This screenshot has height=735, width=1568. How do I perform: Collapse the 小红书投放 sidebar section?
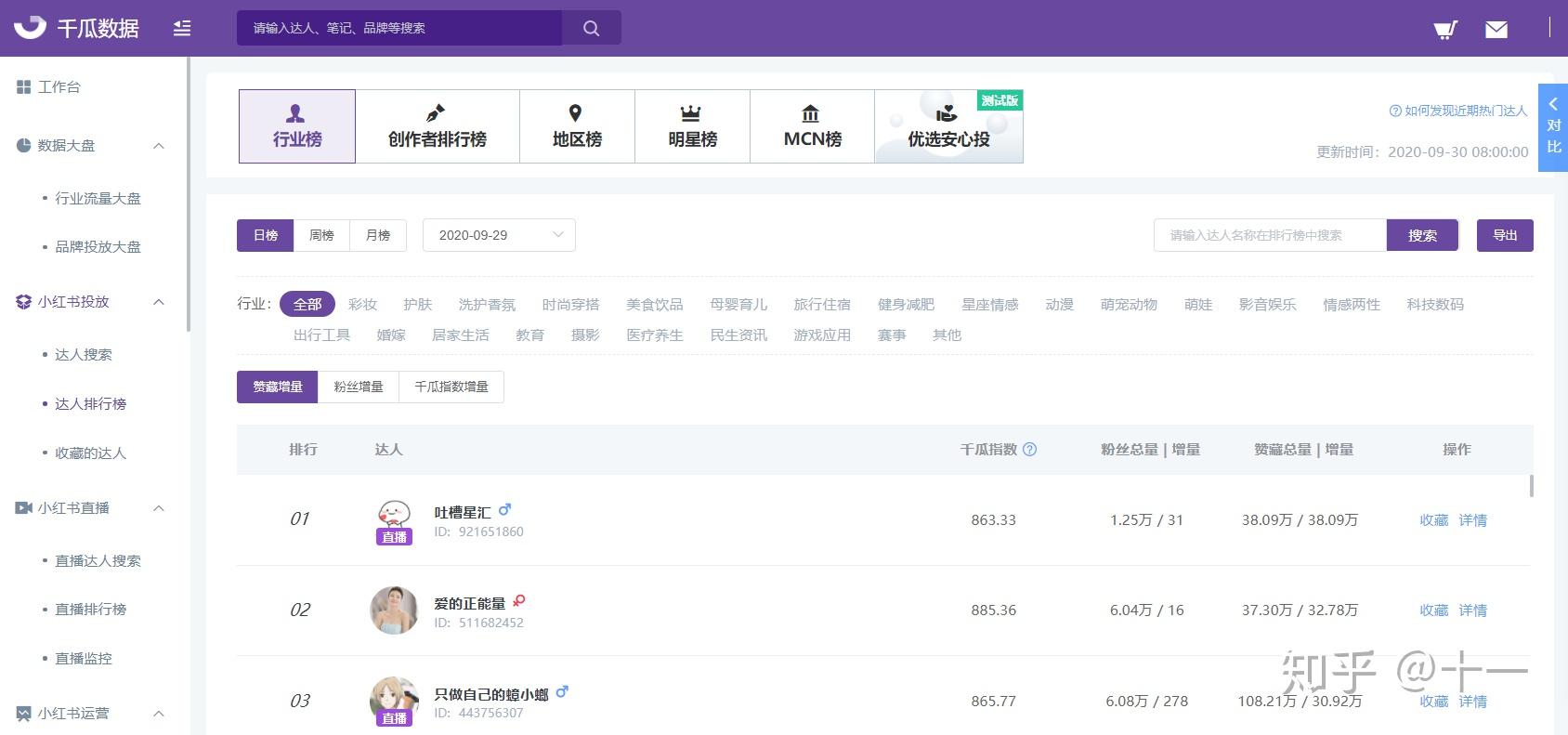click(159, 301)
